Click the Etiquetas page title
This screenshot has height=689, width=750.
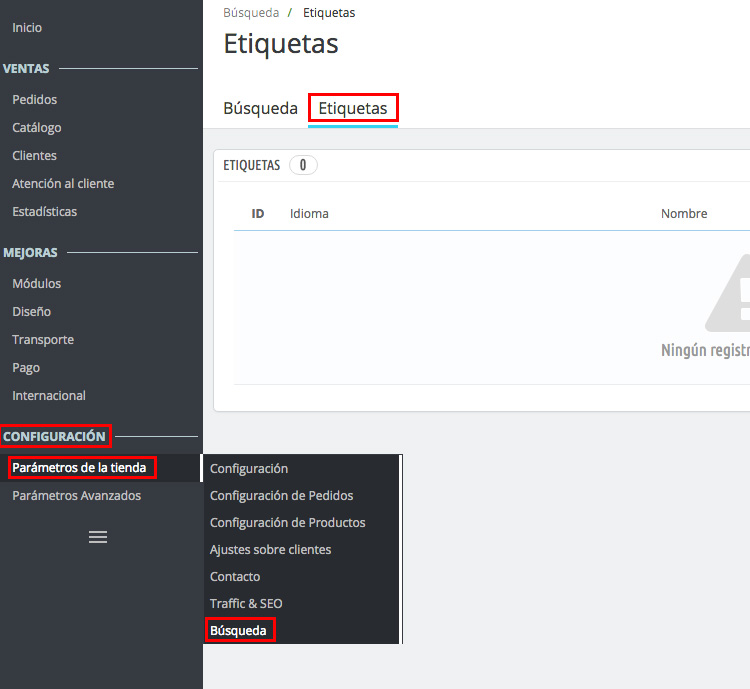(281, 44)
